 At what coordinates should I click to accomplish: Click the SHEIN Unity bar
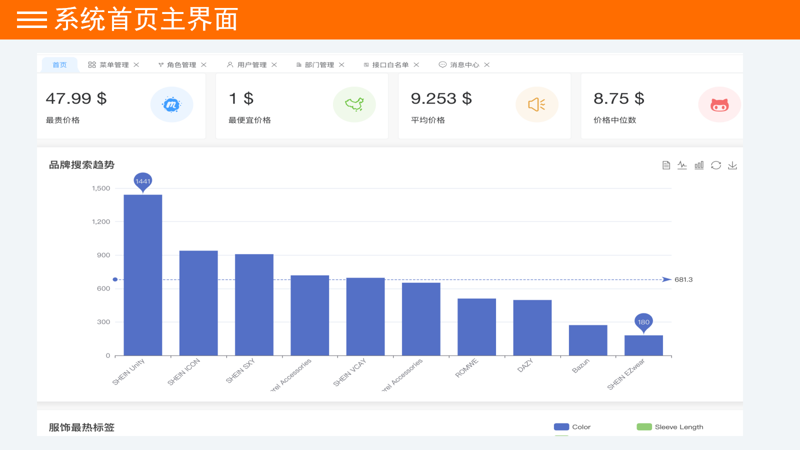(143, 275)
